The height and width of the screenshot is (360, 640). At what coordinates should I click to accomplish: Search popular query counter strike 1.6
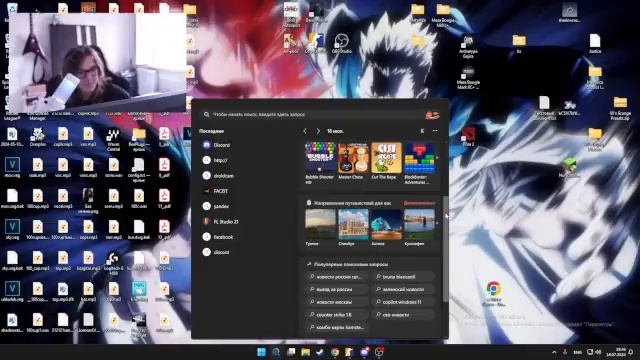point(337,315)
